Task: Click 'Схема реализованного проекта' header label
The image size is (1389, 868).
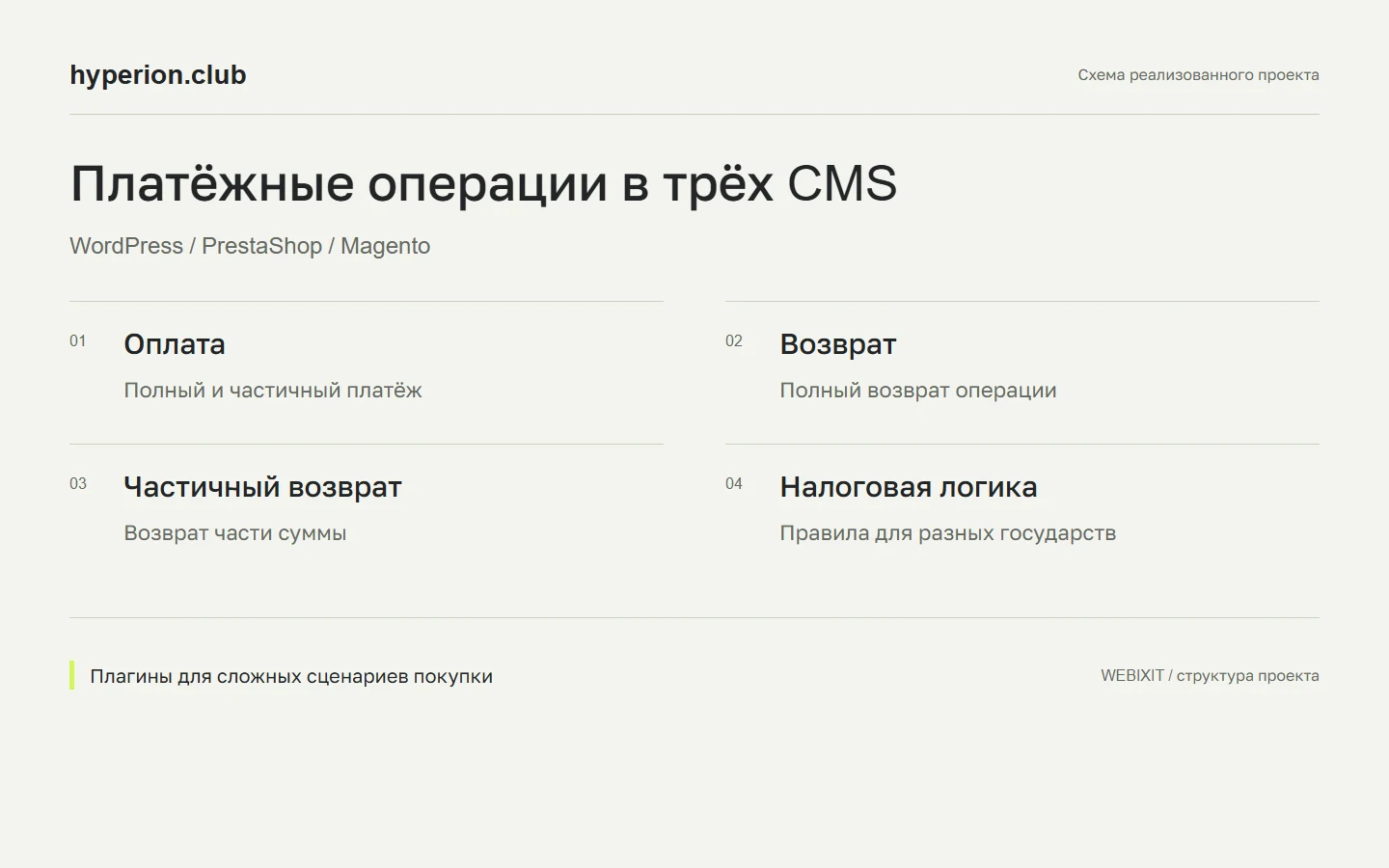Action: (1198, 75)
